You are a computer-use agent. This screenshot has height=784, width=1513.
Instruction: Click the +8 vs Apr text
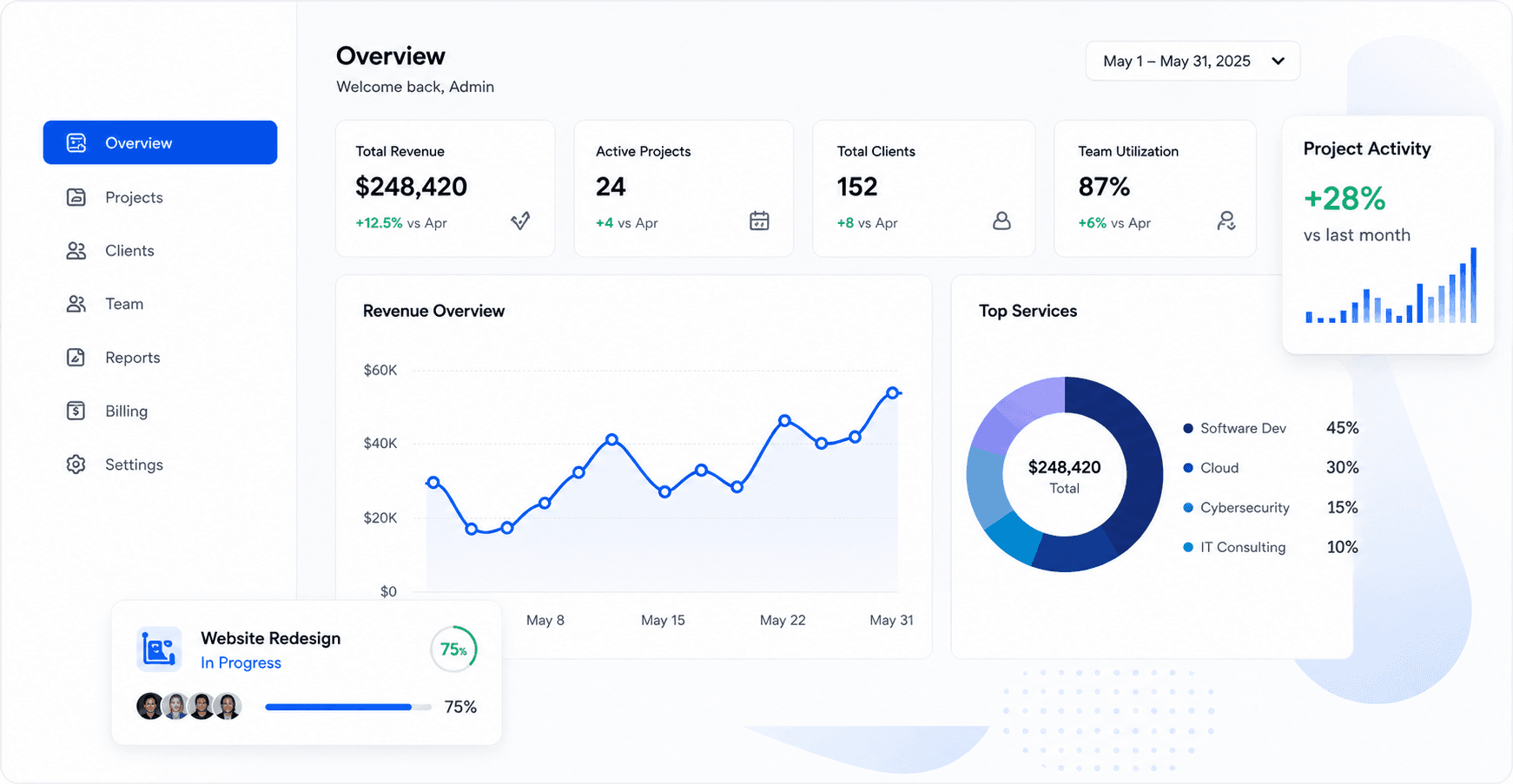pos(868,223)
